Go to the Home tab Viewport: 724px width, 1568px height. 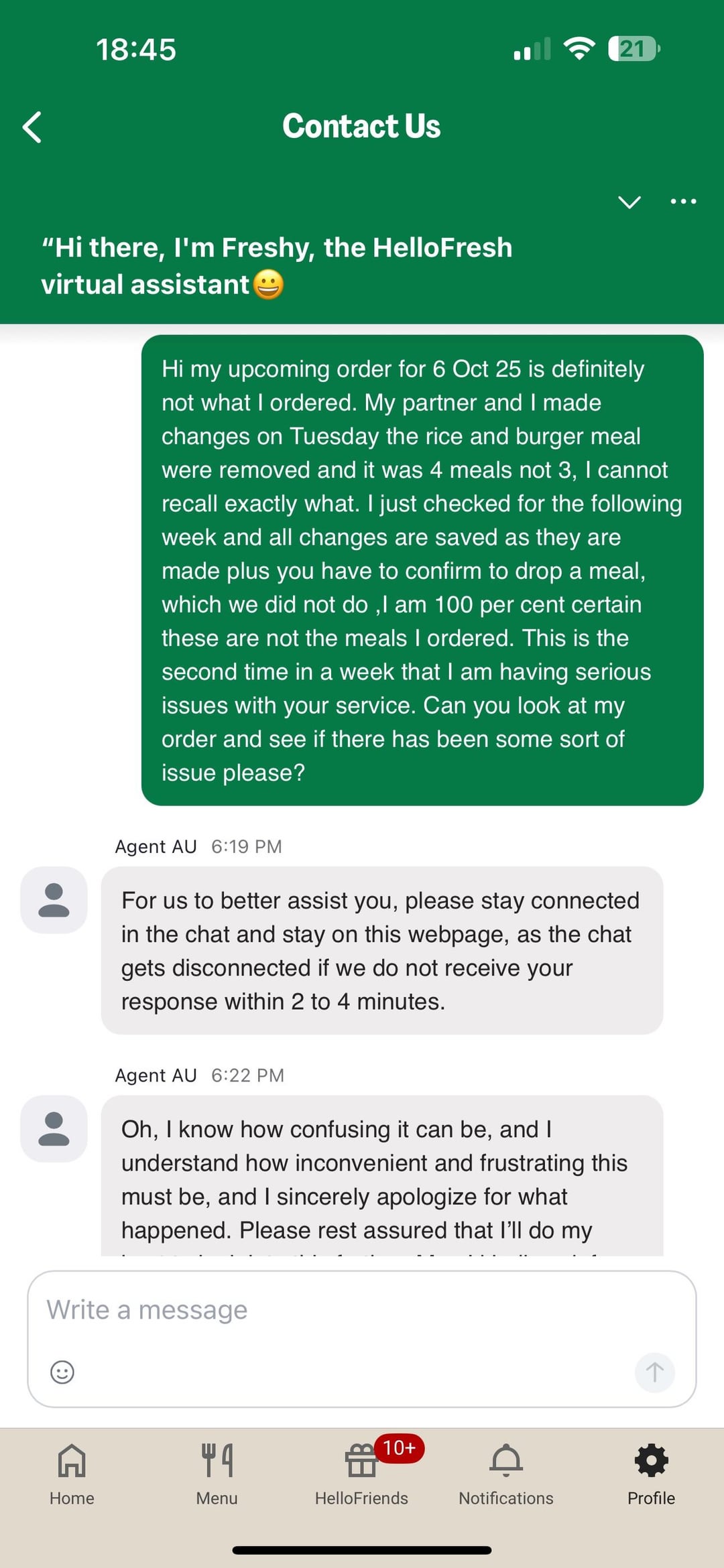72,1472
